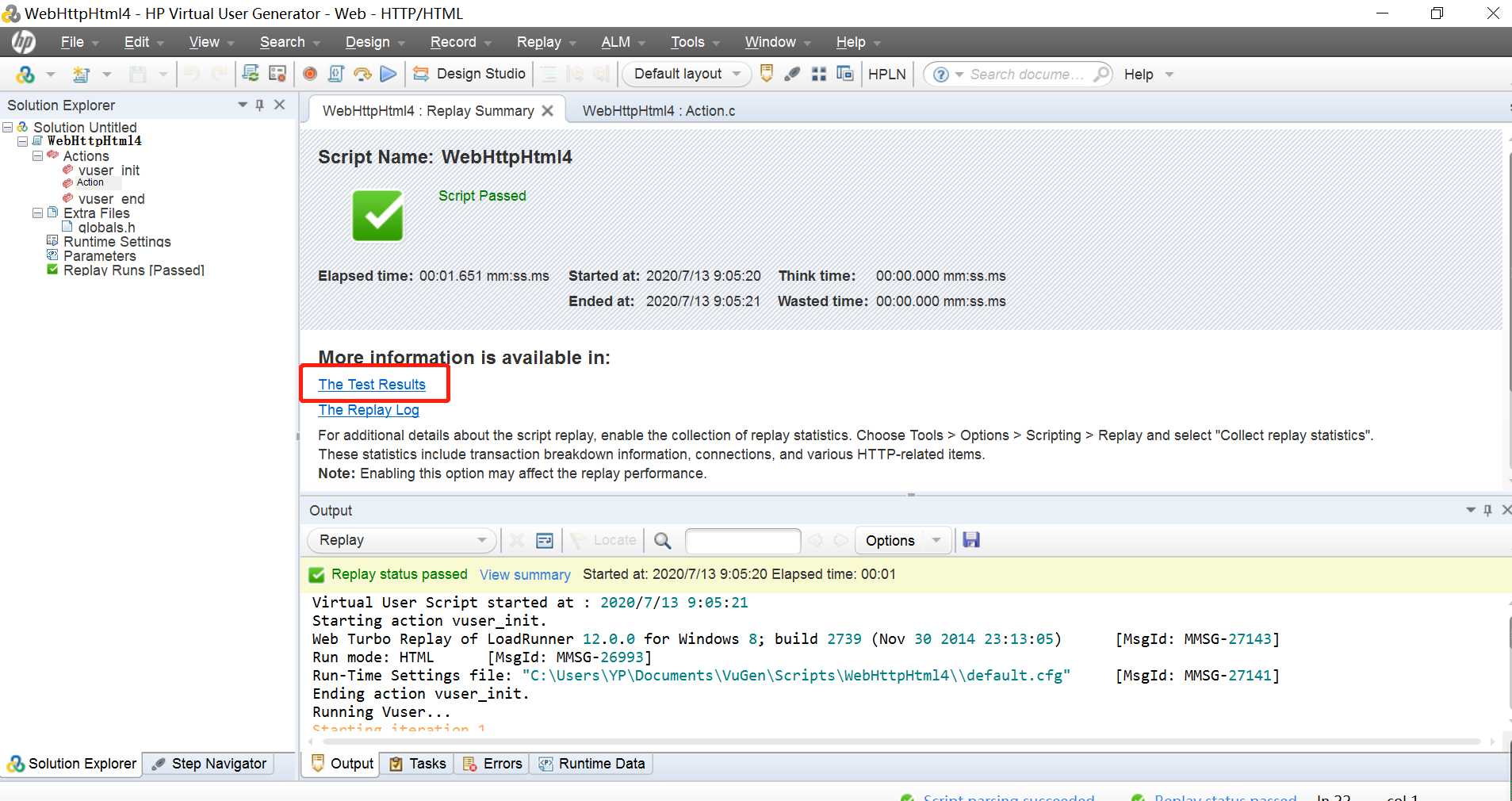Close the Solution Explorer pane
This screenshot has height=801, width=1512.
click(x=280, y=105)
